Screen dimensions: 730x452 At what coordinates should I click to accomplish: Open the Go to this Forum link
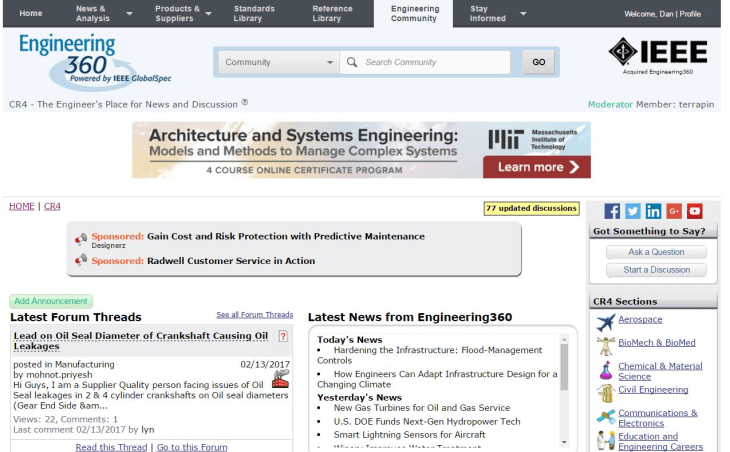click(192, 447)
